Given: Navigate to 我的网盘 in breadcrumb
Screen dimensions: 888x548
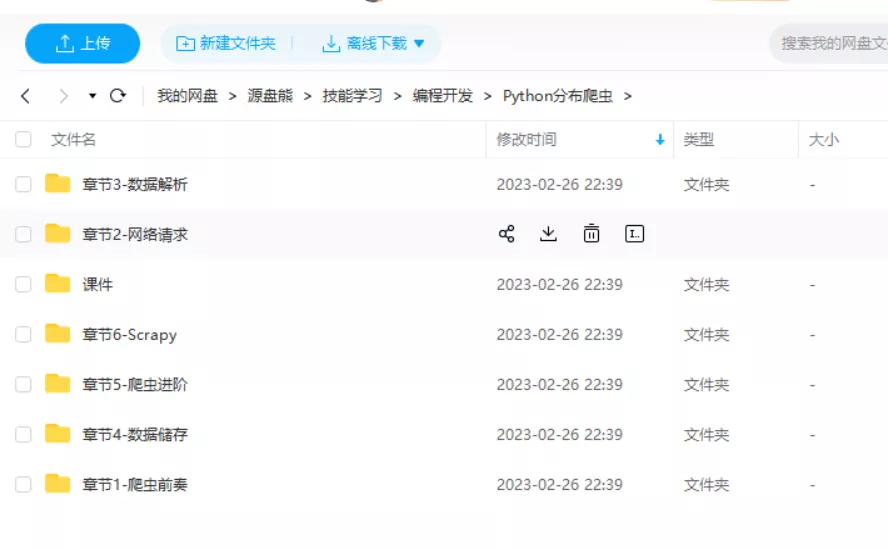Looking at the screenshot, I should point(187,96).
